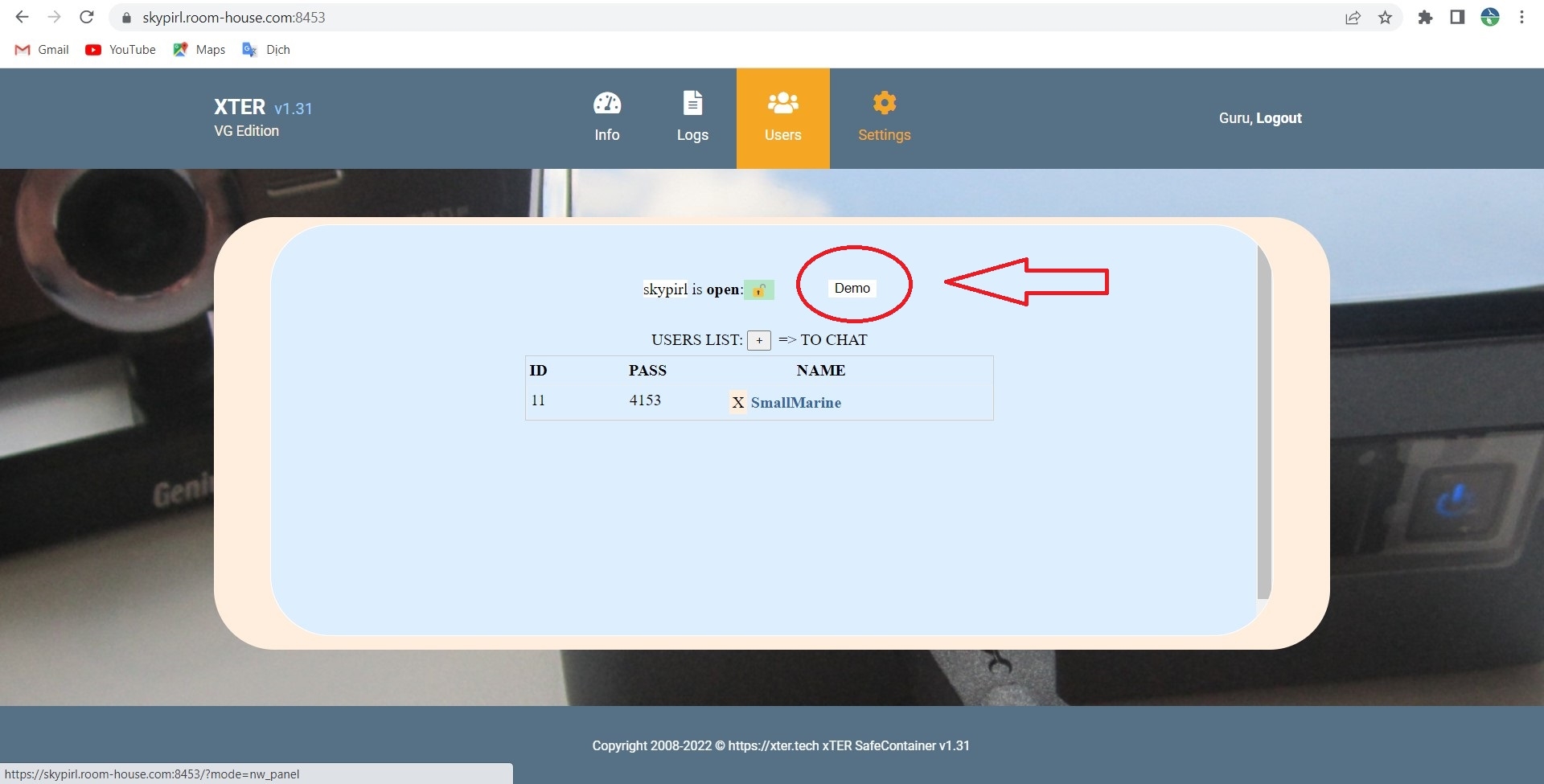The image size is (1544, 784).
Task: Open the SmallMarine user link
Action: (x=795, y=403)
